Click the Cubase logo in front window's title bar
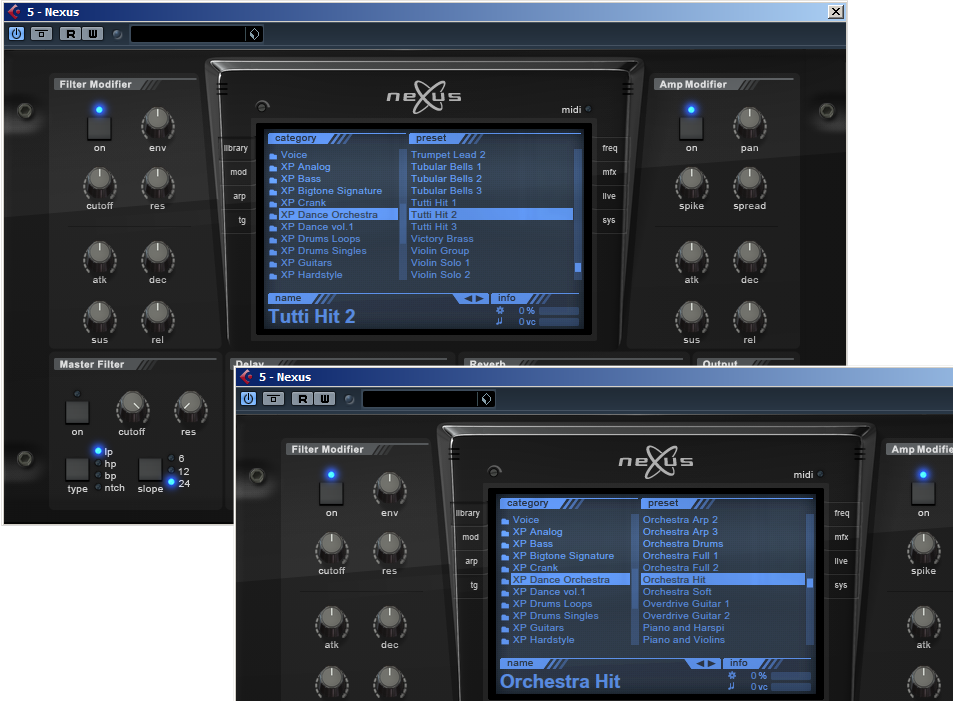The image size is (953, 701). tap(247, 377)
